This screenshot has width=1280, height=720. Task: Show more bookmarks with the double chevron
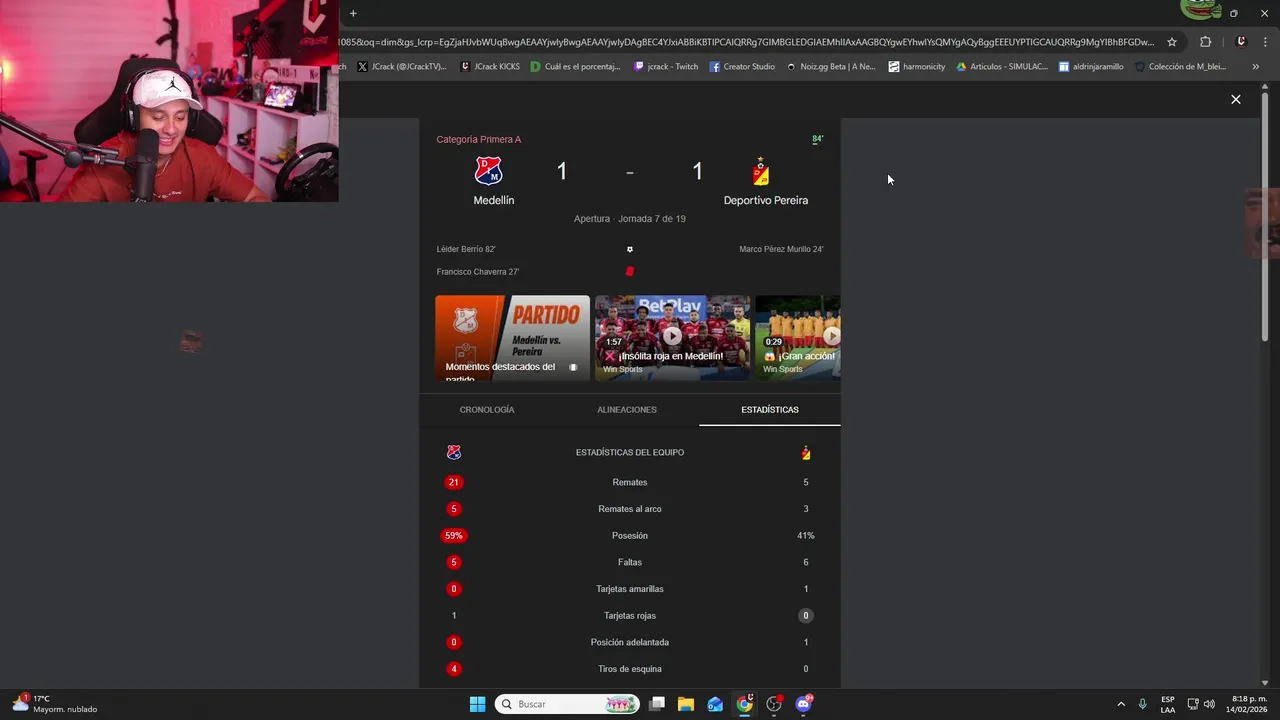click(x=1255, y=67)
